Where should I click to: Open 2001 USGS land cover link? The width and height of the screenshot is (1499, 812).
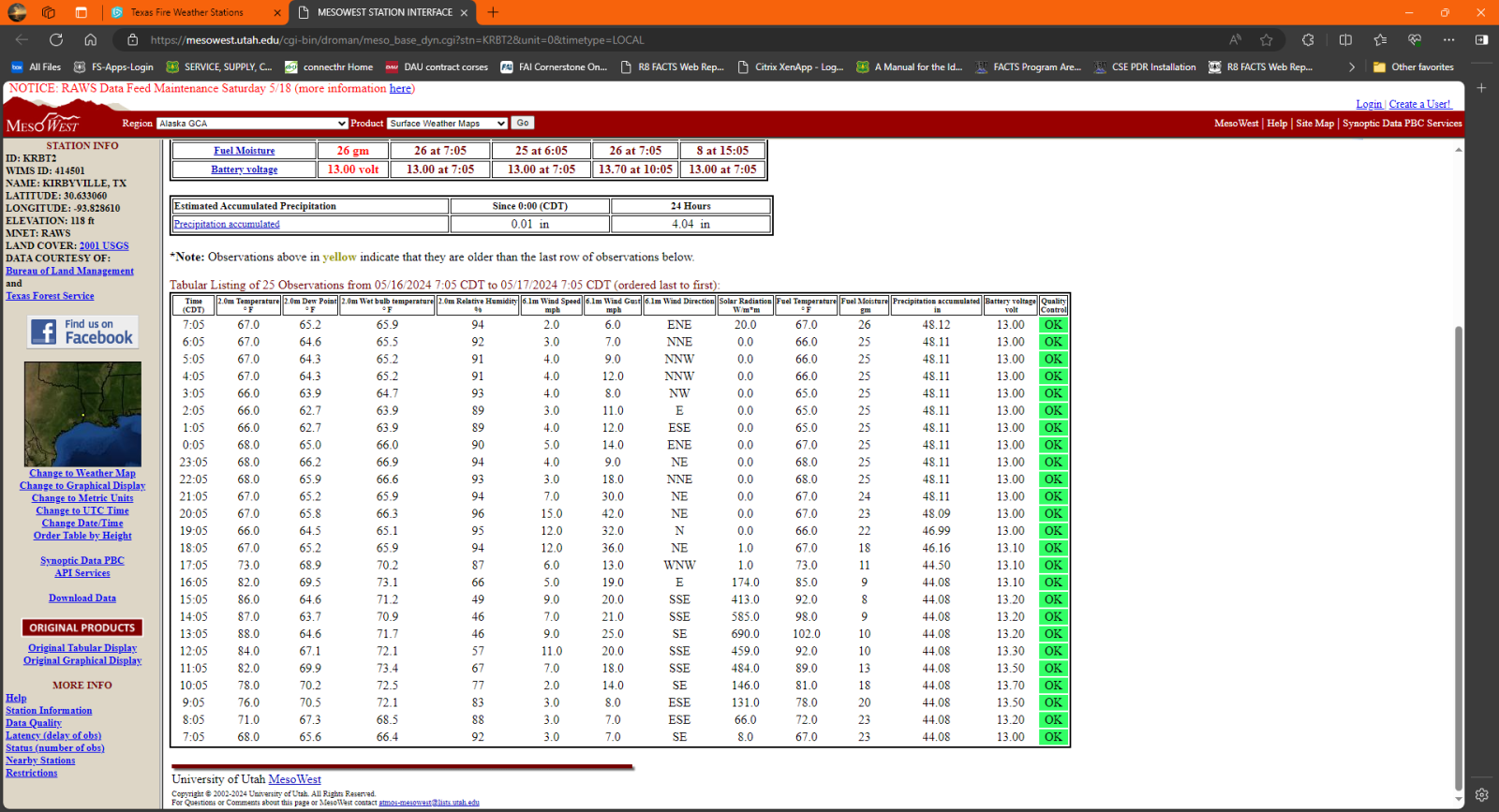[x=104, y=245]
